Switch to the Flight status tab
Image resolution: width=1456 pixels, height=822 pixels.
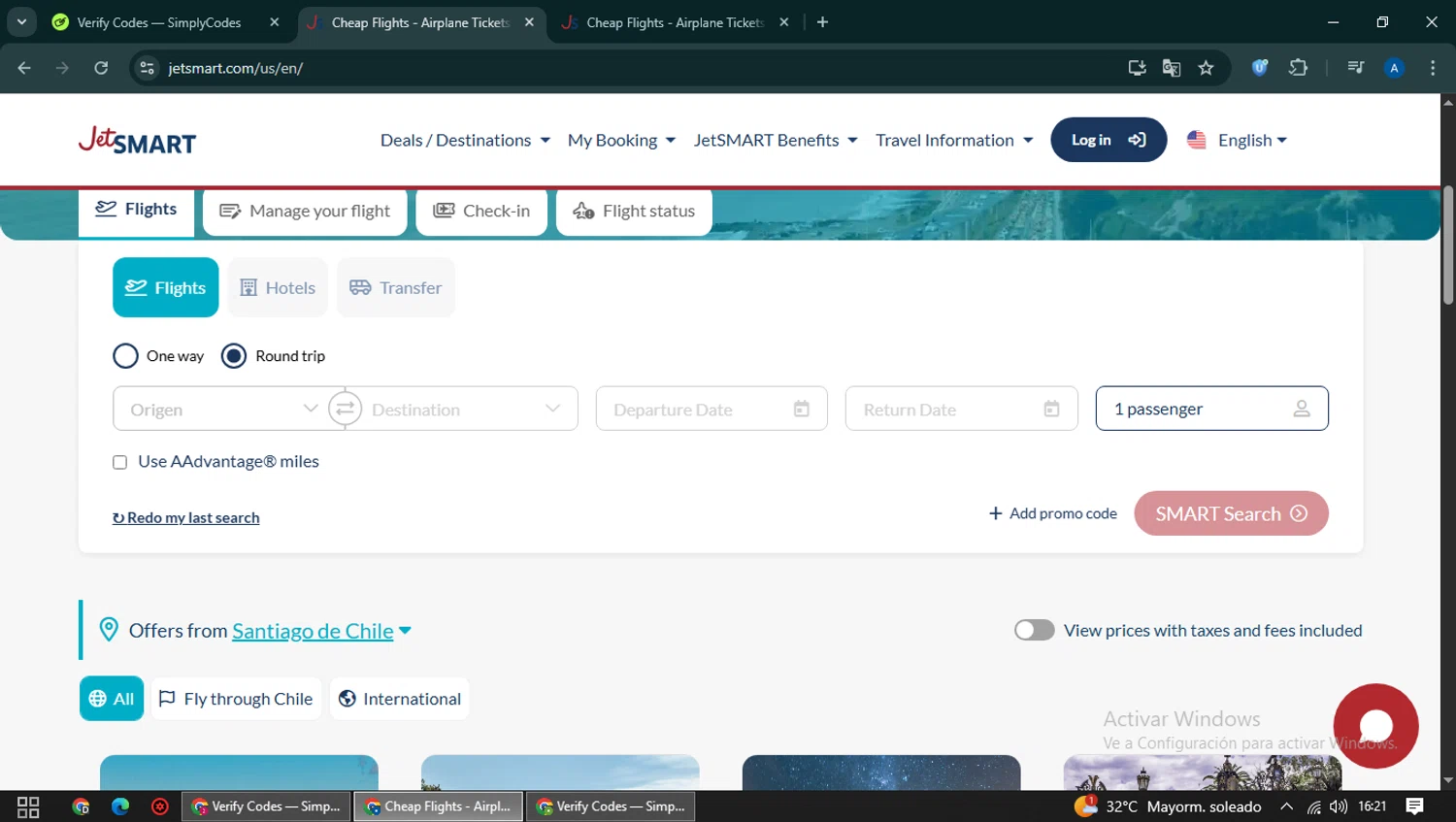click(634, 212)
